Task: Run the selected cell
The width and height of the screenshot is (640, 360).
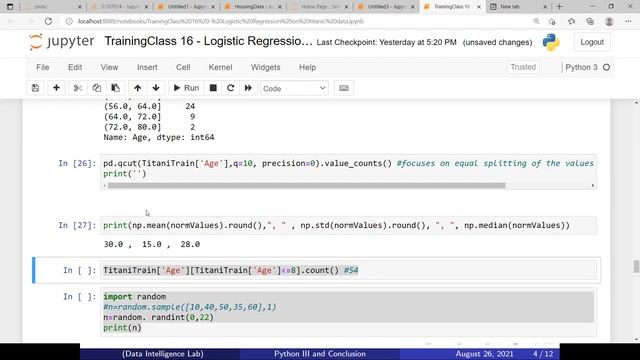Action: tap(186, 88)
